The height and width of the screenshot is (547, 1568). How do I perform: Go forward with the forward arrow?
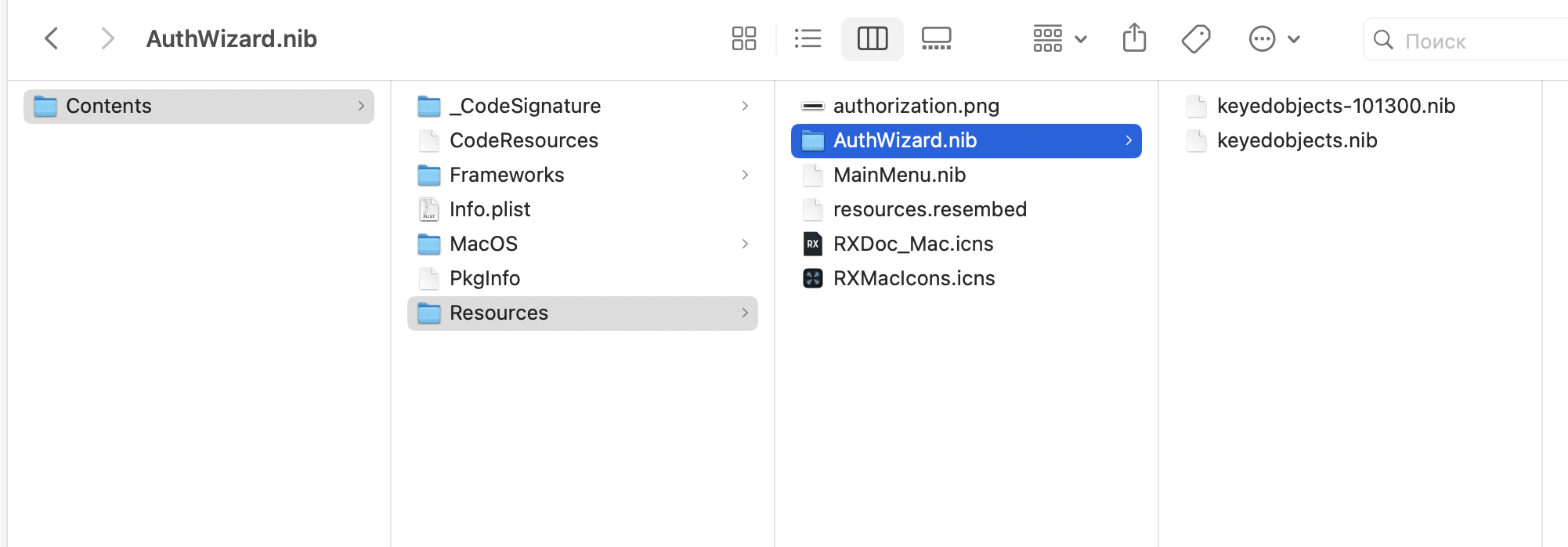click(x=107, y=38)
